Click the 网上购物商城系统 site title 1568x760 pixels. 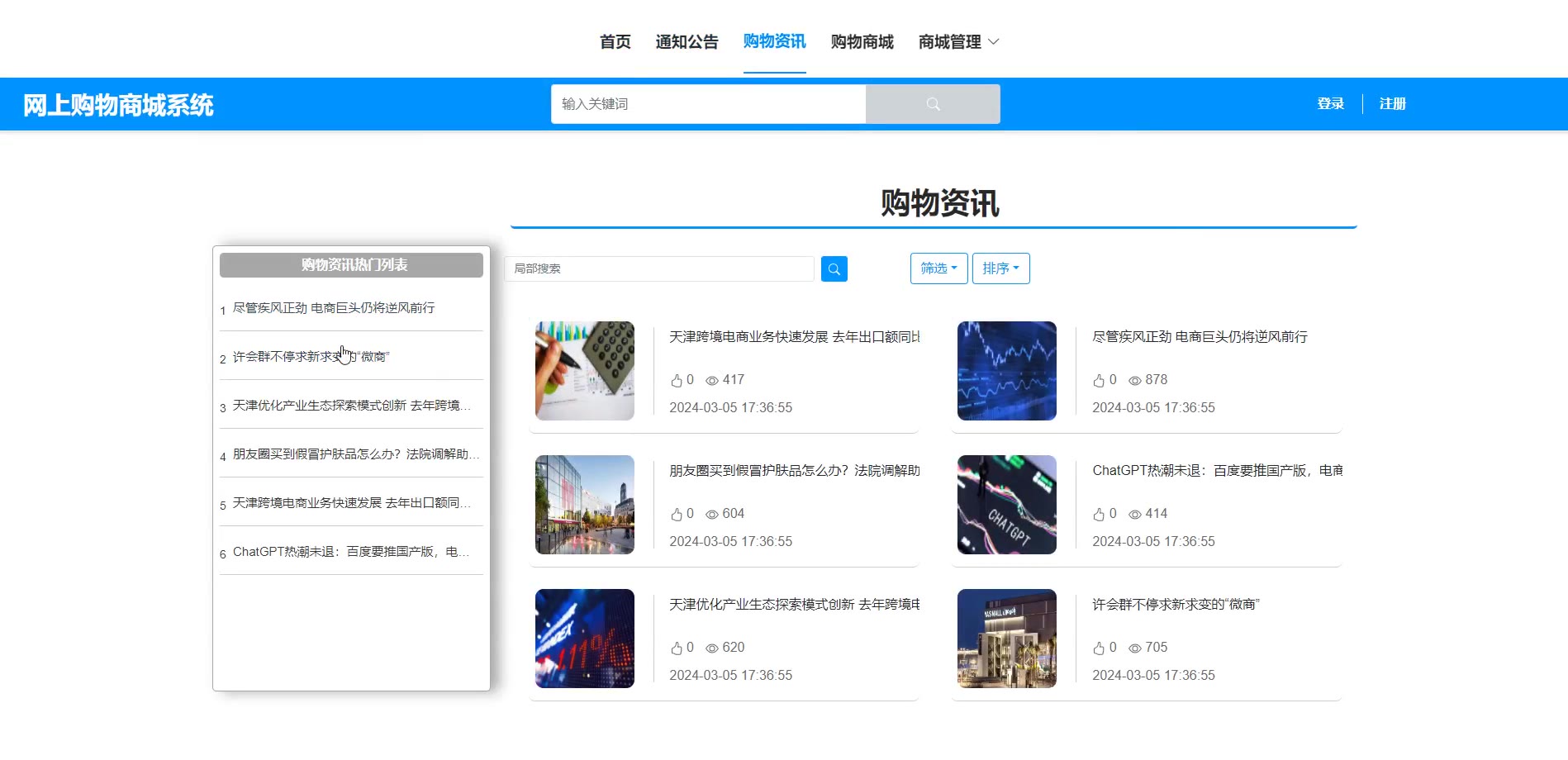coord(118,105)
